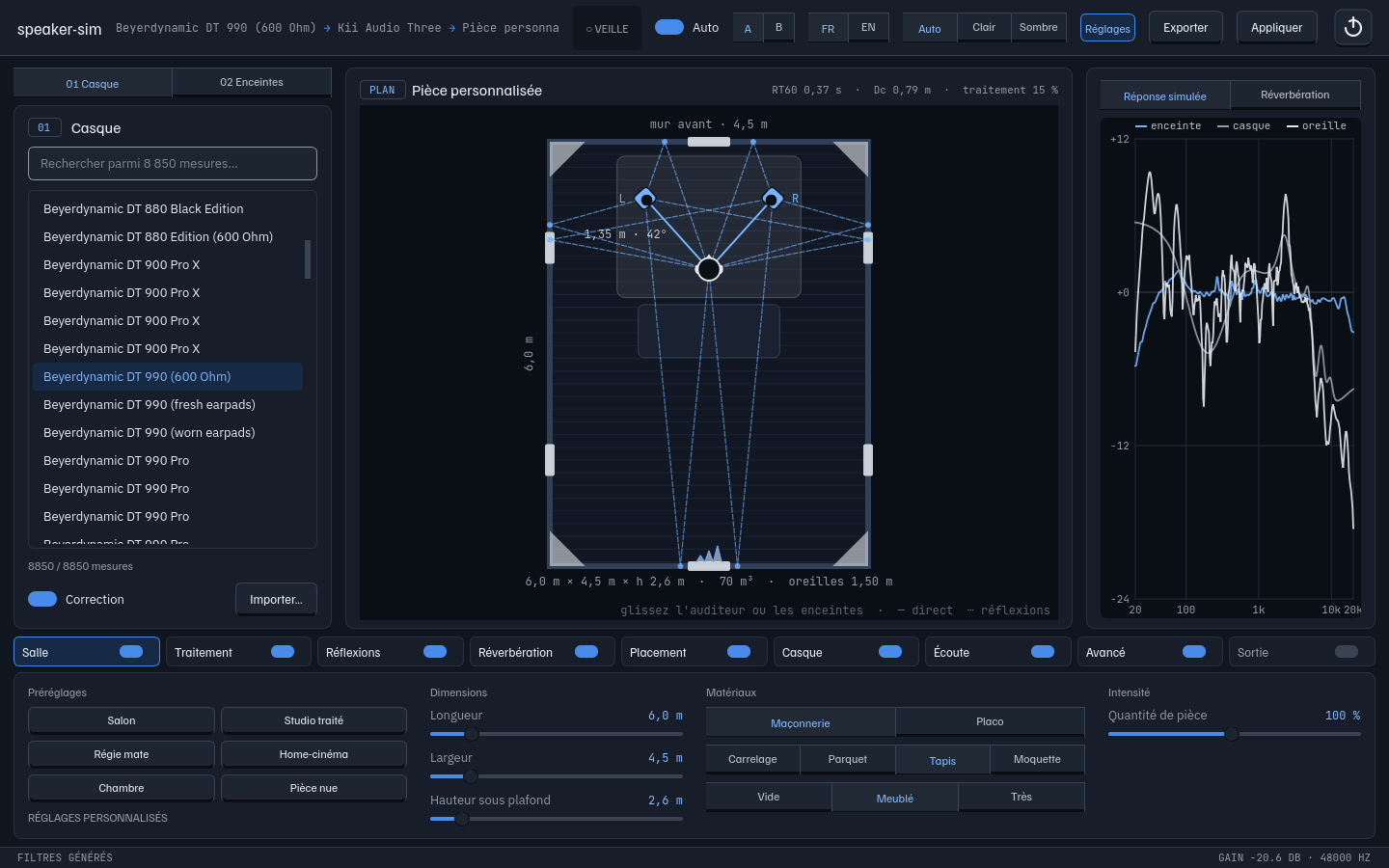Click the Appliquer button
The width and height of the screenshot is (1389, 868).
coord(1276,28)
